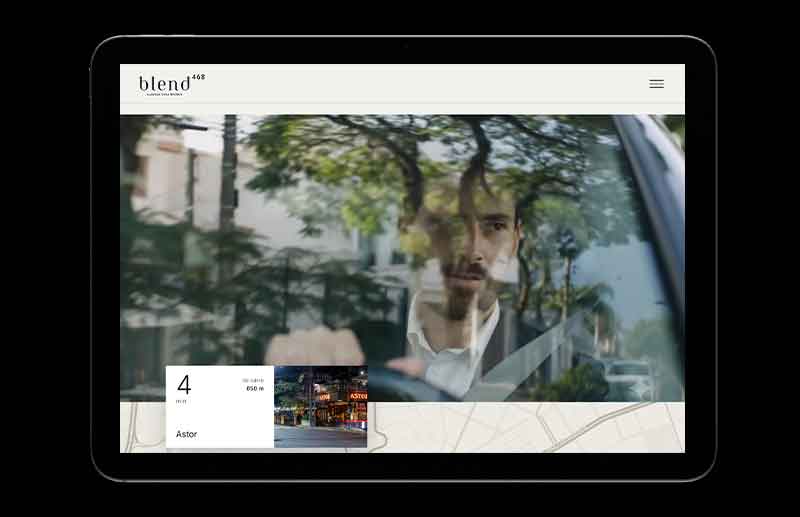Open the Astor night street photo thumbnail

tap(320, 407)
